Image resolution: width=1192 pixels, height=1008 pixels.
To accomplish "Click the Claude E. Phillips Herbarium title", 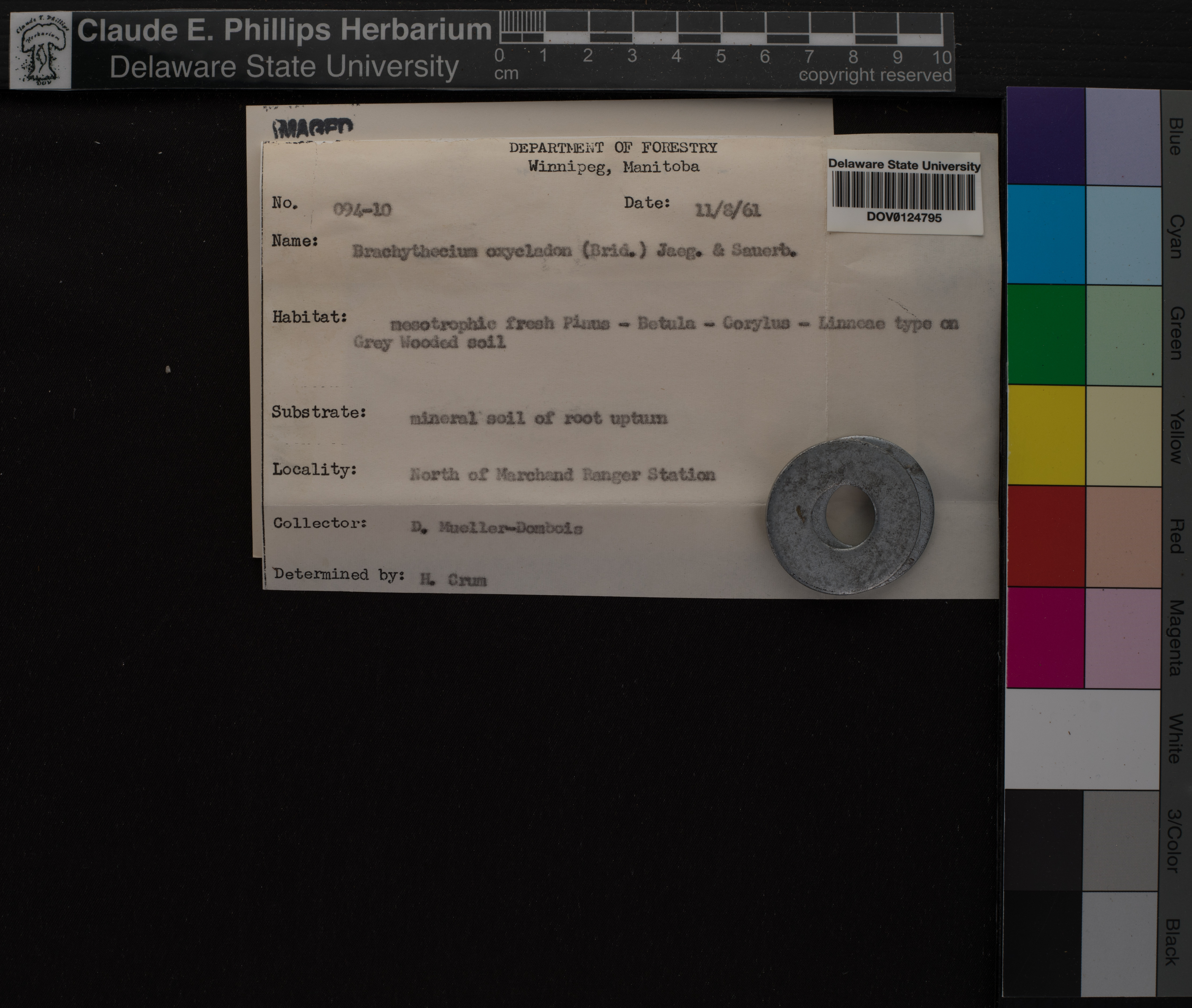I will point(284,30).
